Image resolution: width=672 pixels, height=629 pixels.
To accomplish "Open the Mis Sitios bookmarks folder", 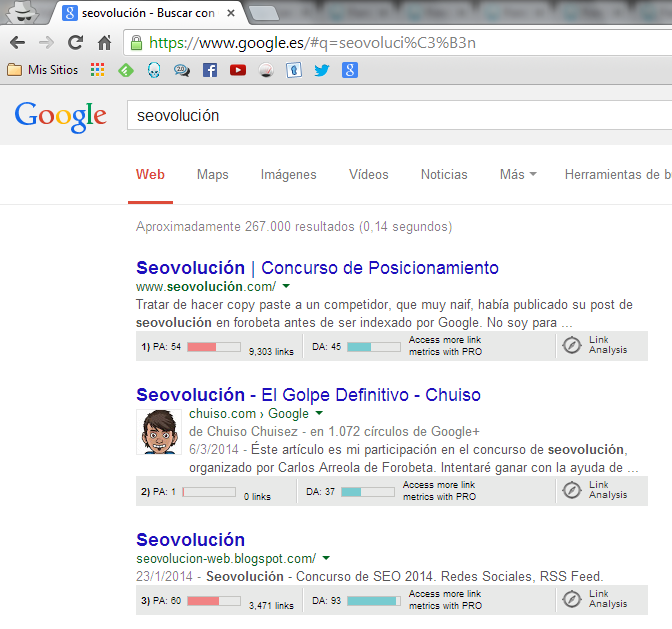I will tap(42, 70).
